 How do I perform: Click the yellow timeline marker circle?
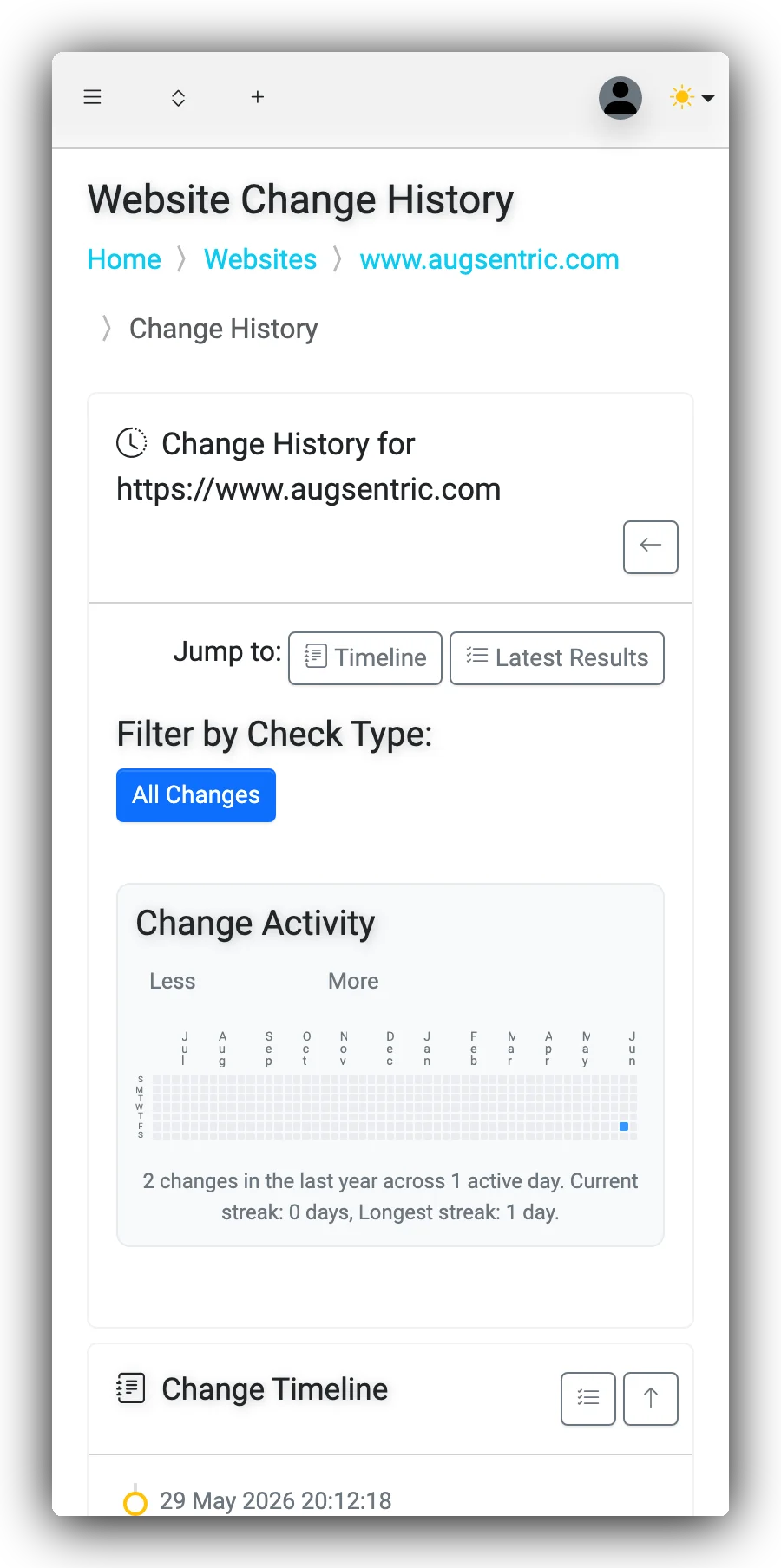pyautogui.click(x=135, y=1502)
